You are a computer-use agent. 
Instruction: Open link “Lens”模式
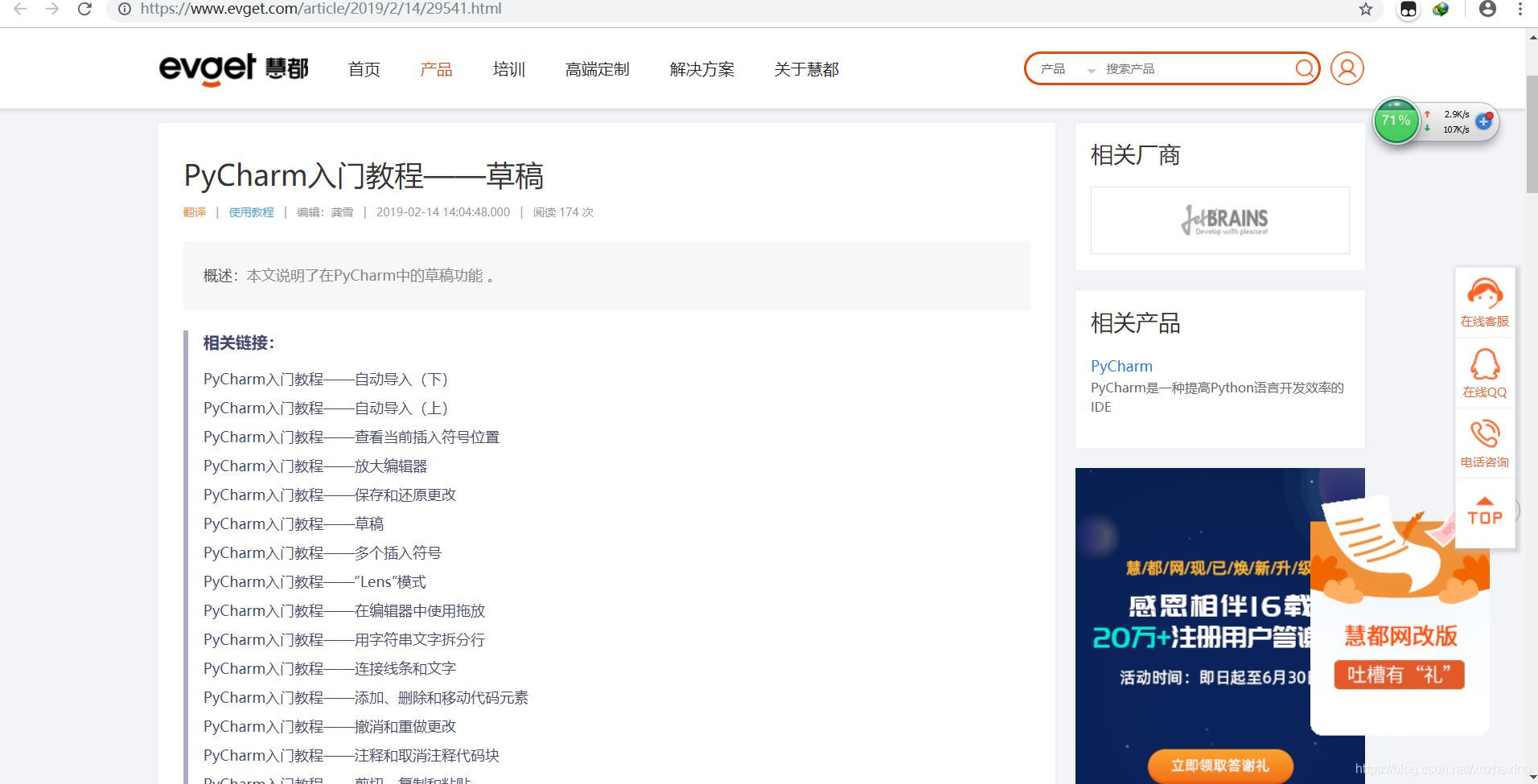point(315,582)
